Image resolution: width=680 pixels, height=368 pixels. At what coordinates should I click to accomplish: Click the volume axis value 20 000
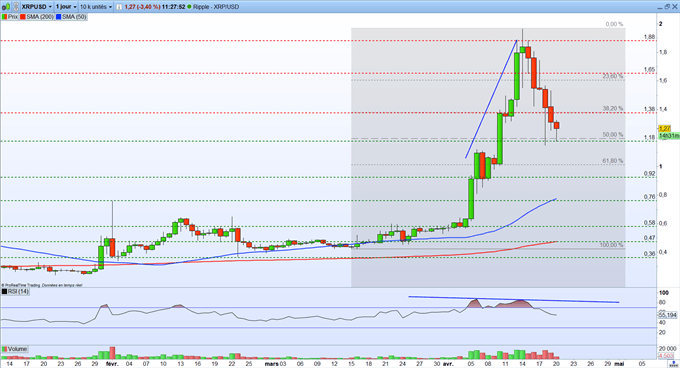click(x=667, y=349)
